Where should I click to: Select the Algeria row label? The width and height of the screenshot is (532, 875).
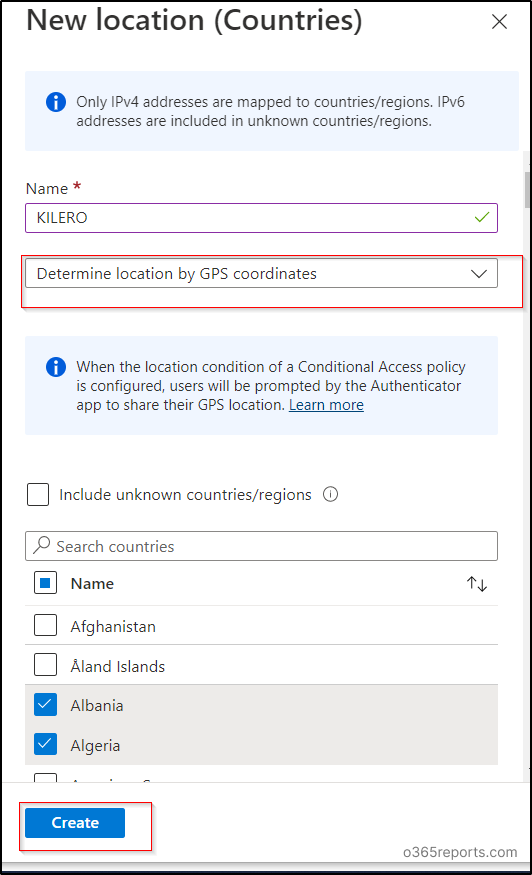(x=95, y=746)
